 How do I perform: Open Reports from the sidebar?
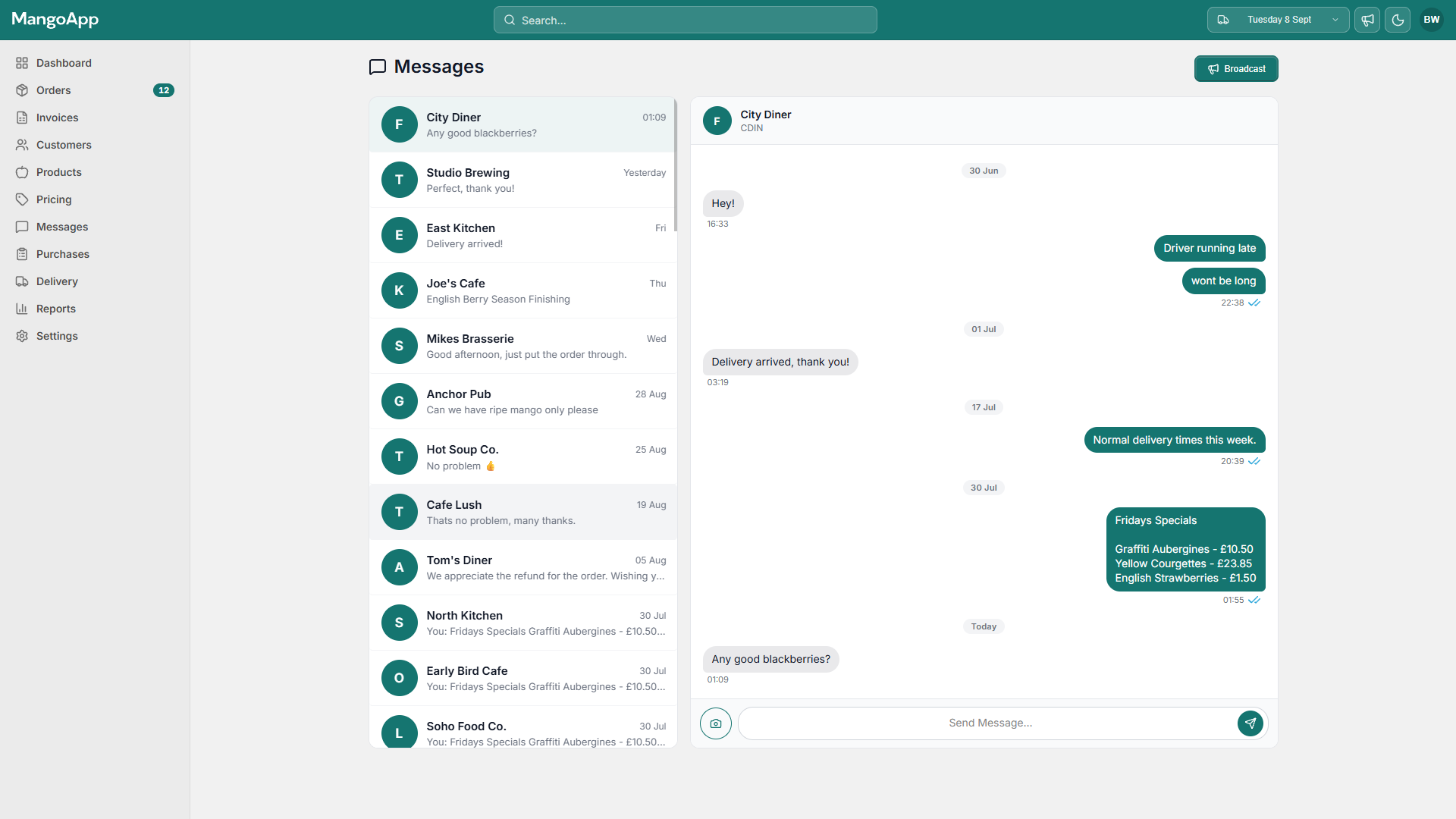point(95,309)
